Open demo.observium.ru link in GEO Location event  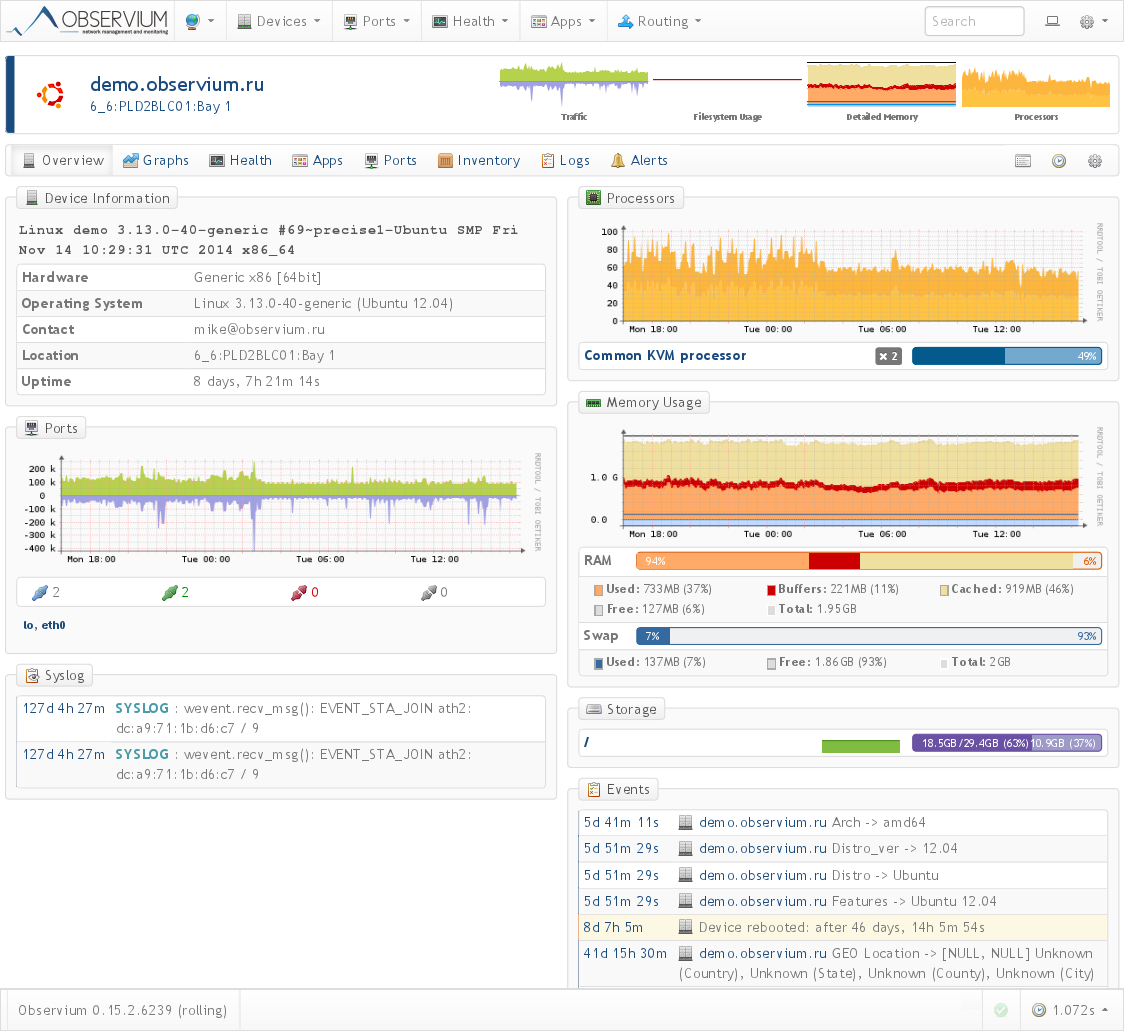click(763, 954)
